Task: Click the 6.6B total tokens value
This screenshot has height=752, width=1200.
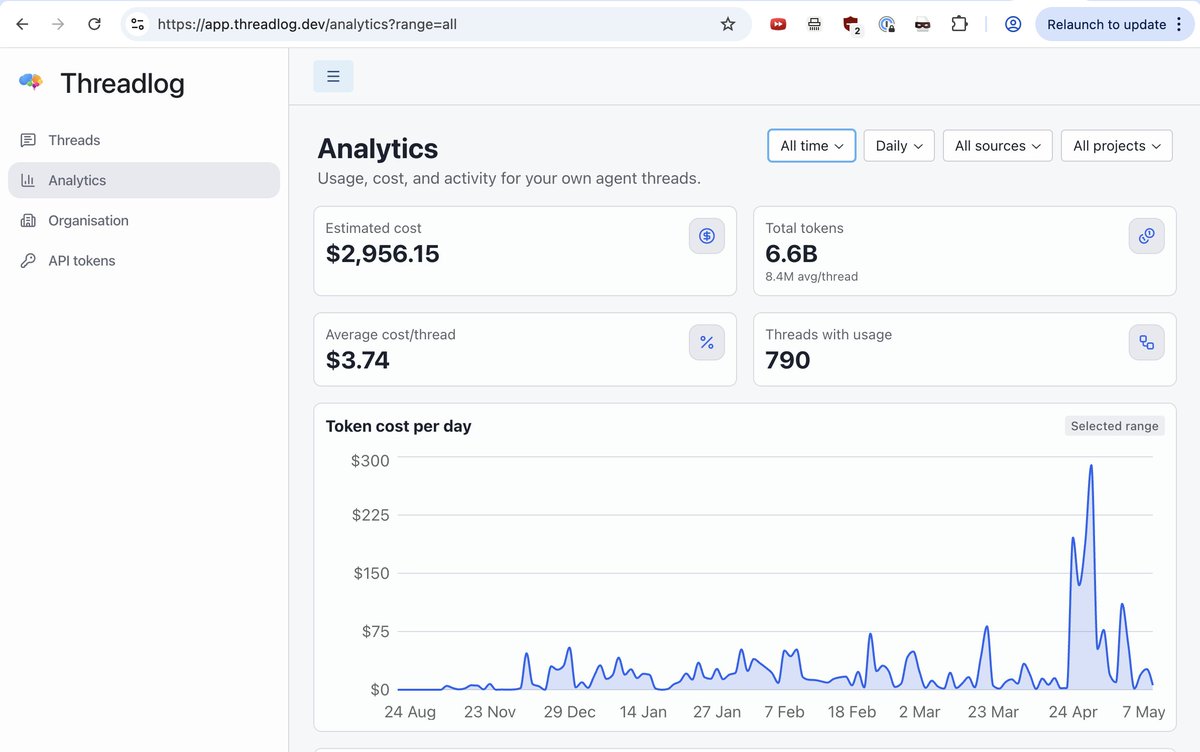Action: [x=791, y=254]
